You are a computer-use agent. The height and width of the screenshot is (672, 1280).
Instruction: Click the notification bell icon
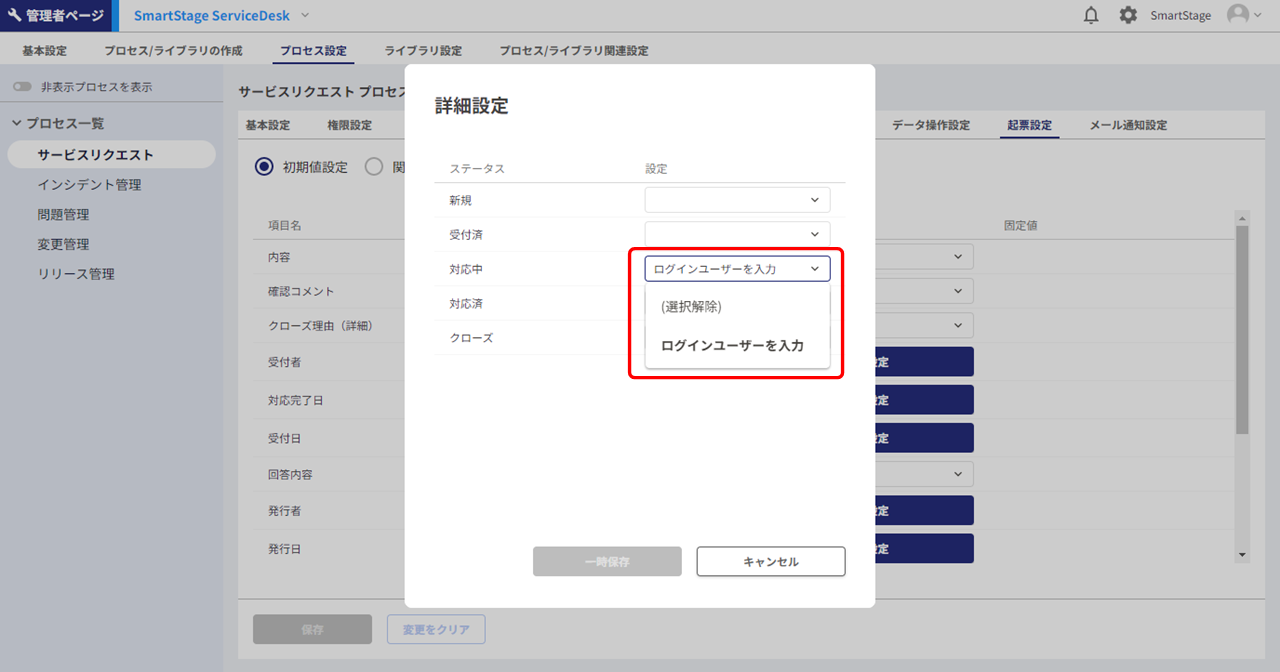tap(1091, 16)
